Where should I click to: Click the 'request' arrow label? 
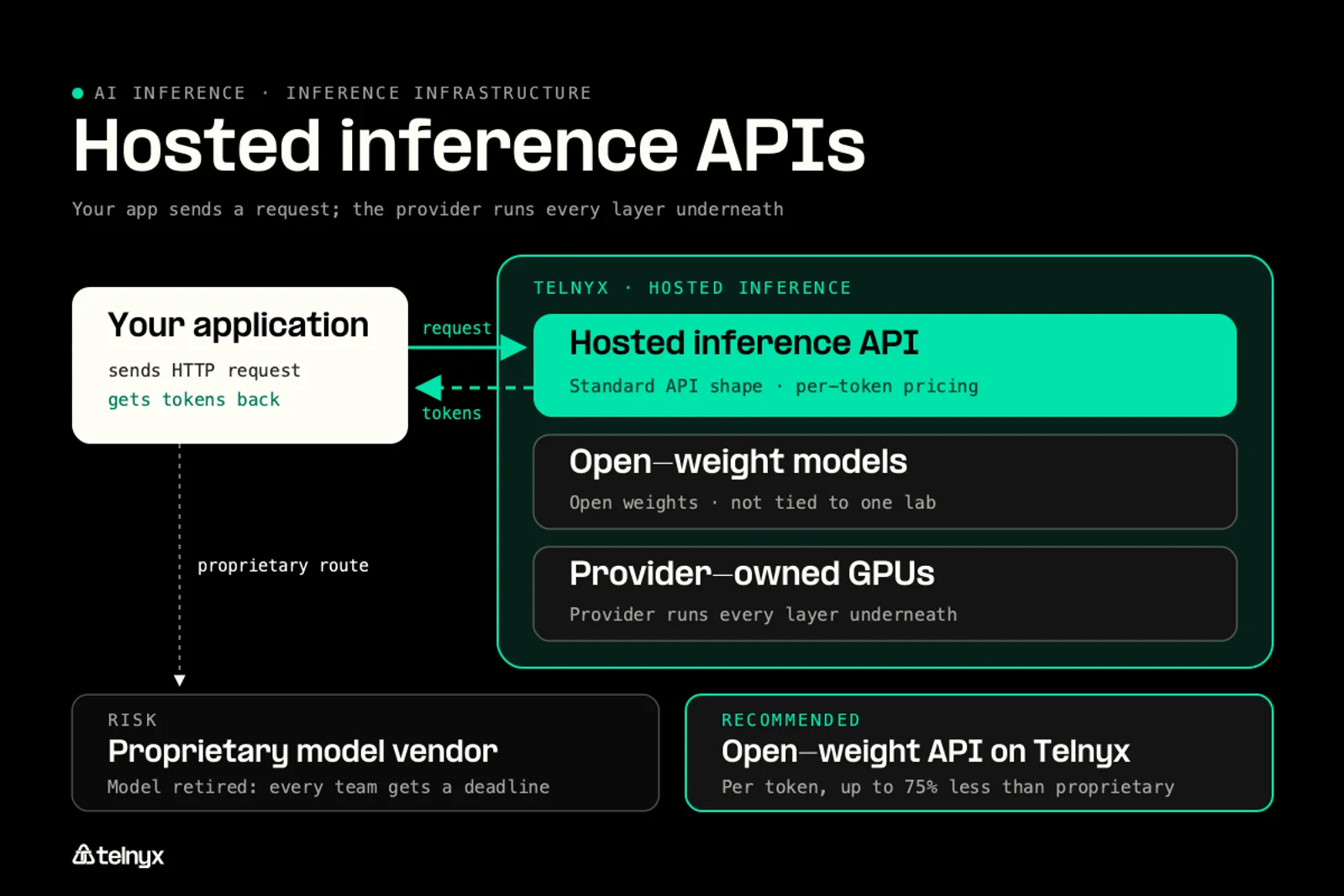coord(456,328)
